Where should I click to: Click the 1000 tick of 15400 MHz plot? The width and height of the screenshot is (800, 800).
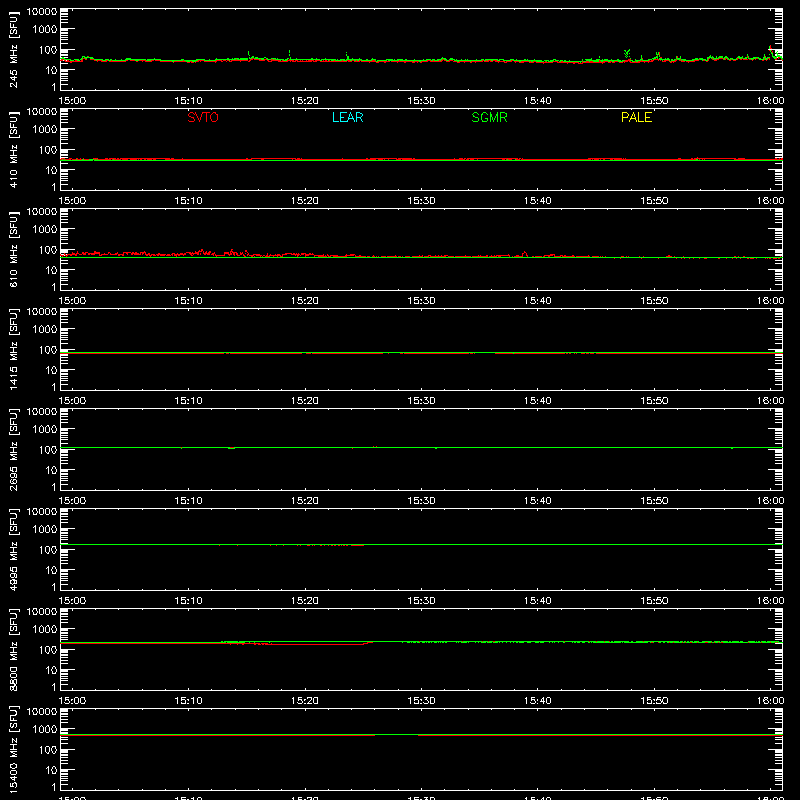coord(45,730)
